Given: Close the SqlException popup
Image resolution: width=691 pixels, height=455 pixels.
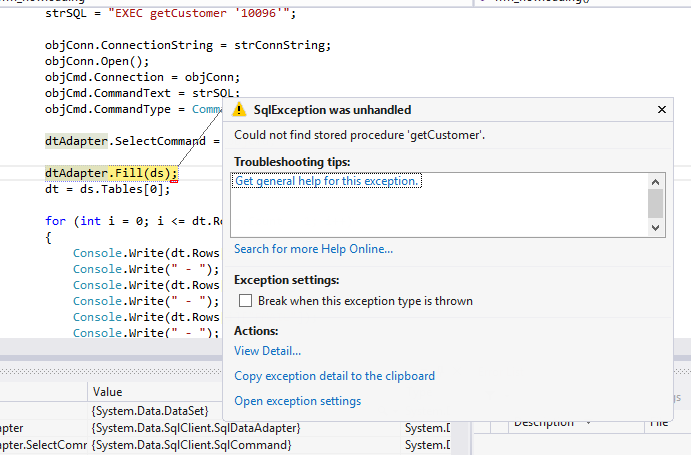Looking at the screenshot, I should [661, 110].
